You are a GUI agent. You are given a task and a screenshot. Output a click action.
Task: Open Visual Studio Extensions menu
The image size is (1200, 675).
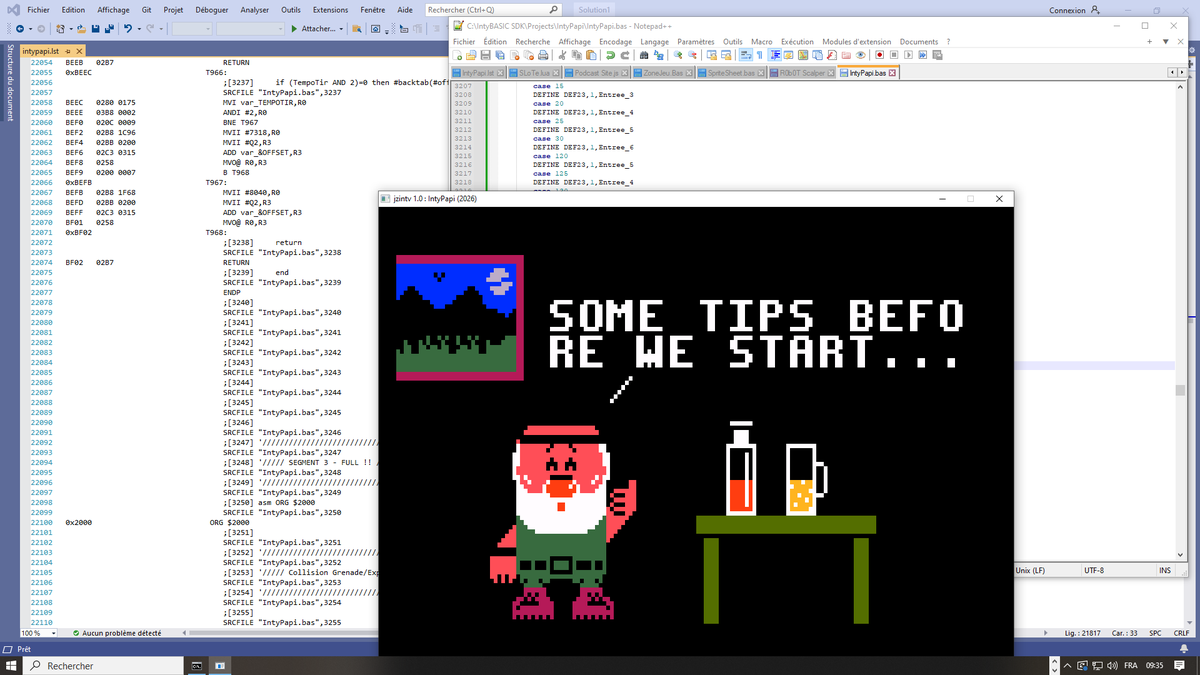point(330,9)
